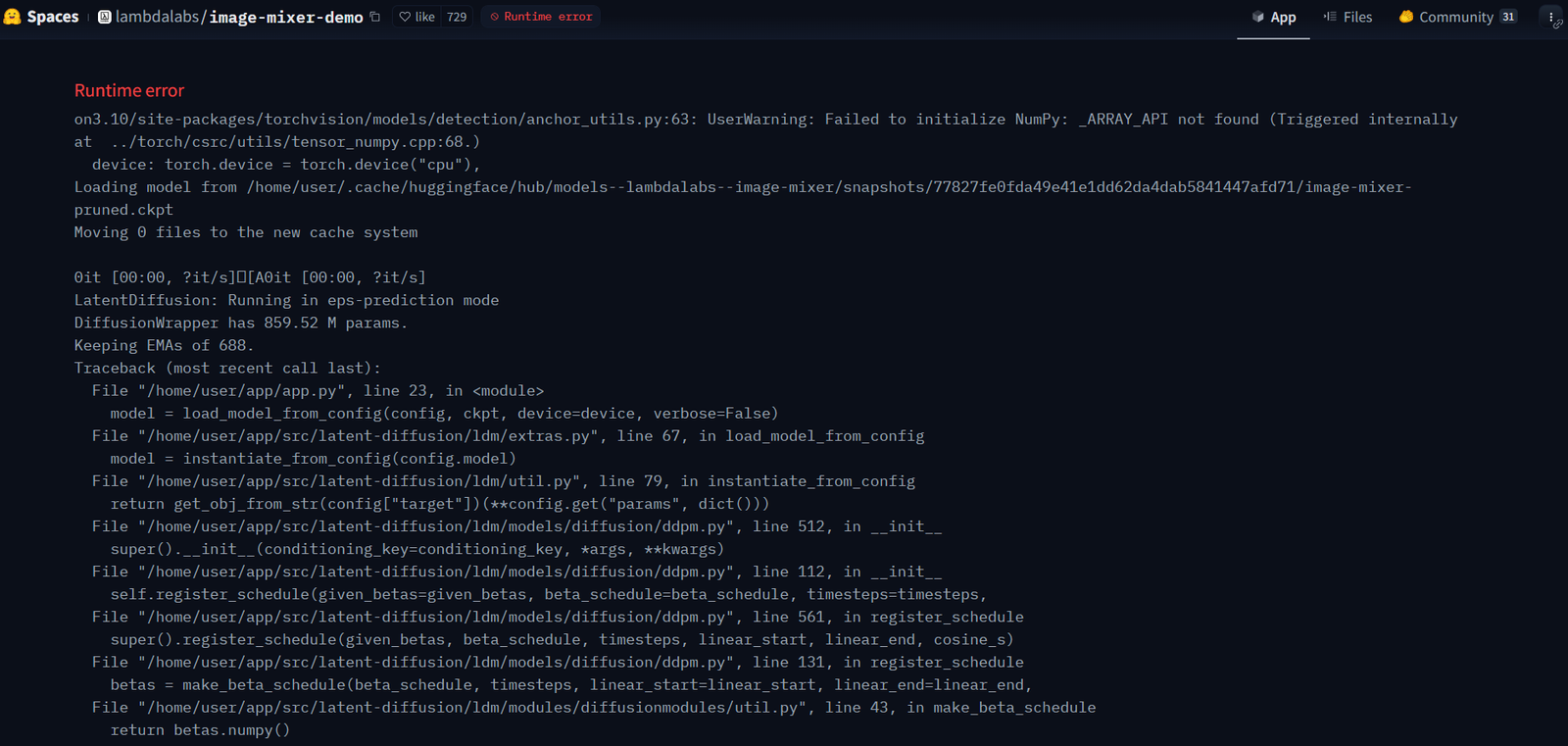
Task: Open the three-dot more options menu
Action: [1550, 17]
